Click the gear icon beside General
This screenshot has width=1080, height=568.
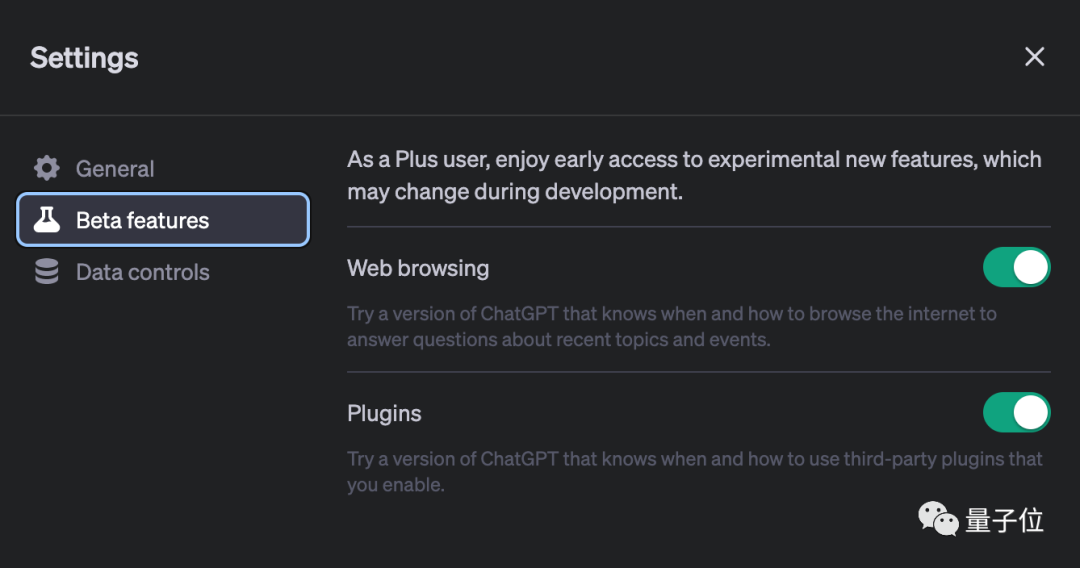click(47, 168)
